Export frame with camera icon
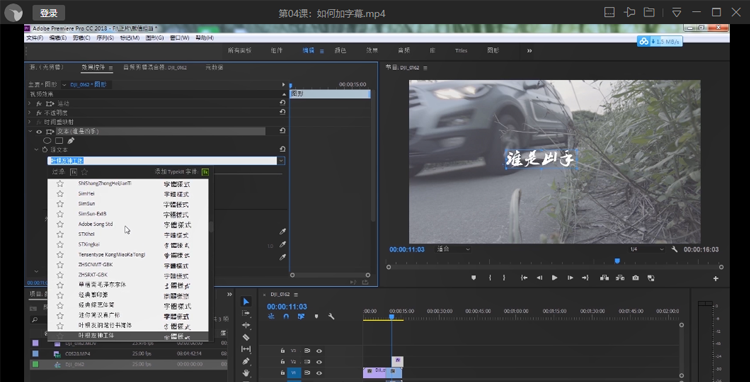The image size is (750, 382). click(x=635, y=278)
